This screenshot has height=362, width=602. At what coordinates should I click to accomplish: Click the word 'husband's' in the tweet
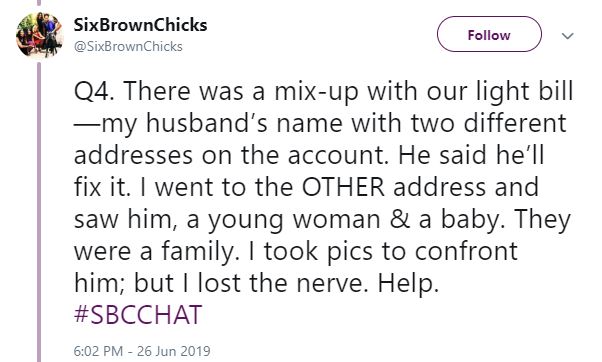[x=206, y=124]
